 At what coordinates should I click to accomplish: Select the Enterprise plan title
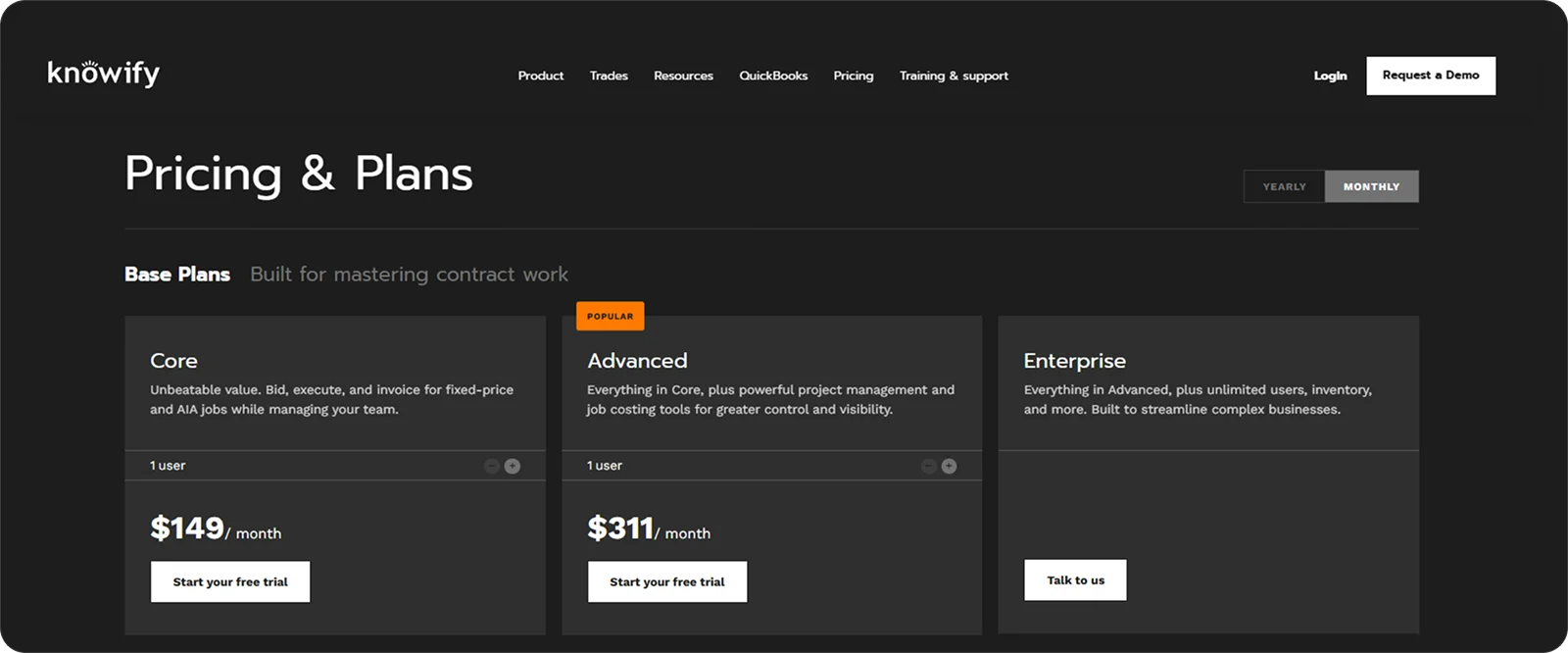pyautogui.click(x=1075, y=361)
